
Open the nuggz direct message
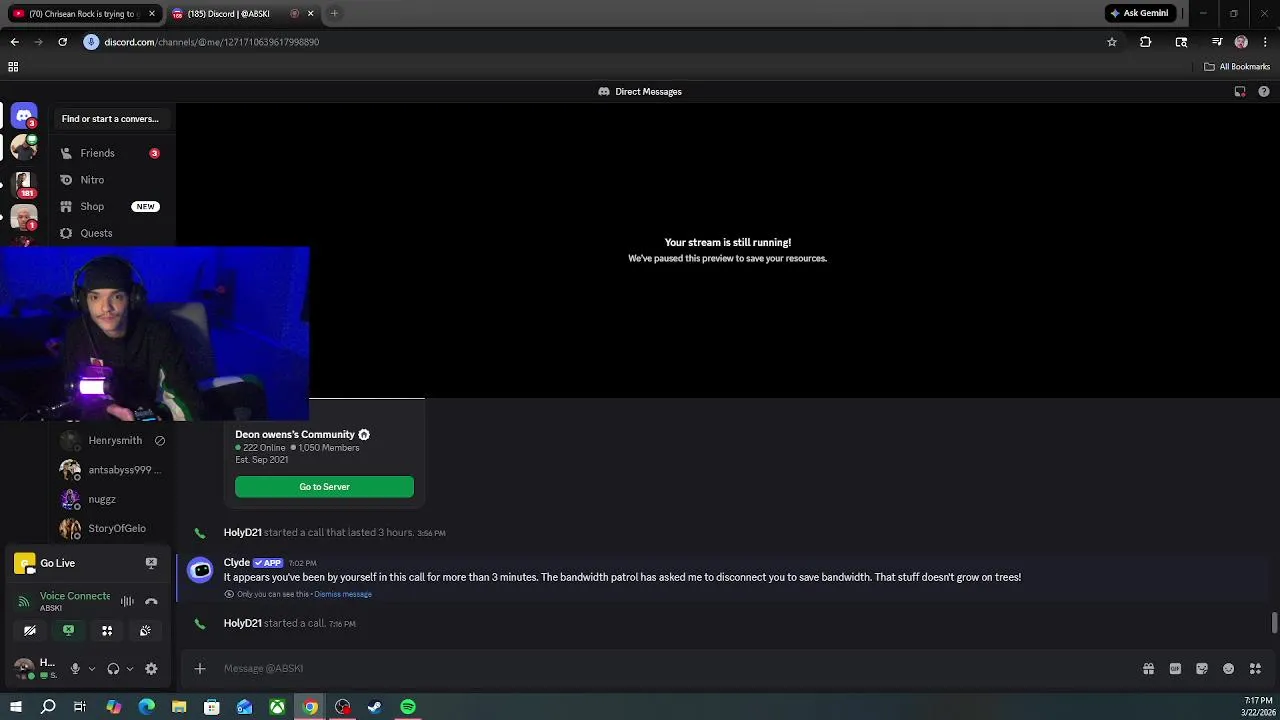pyautogui.click(x=113, y=499)
